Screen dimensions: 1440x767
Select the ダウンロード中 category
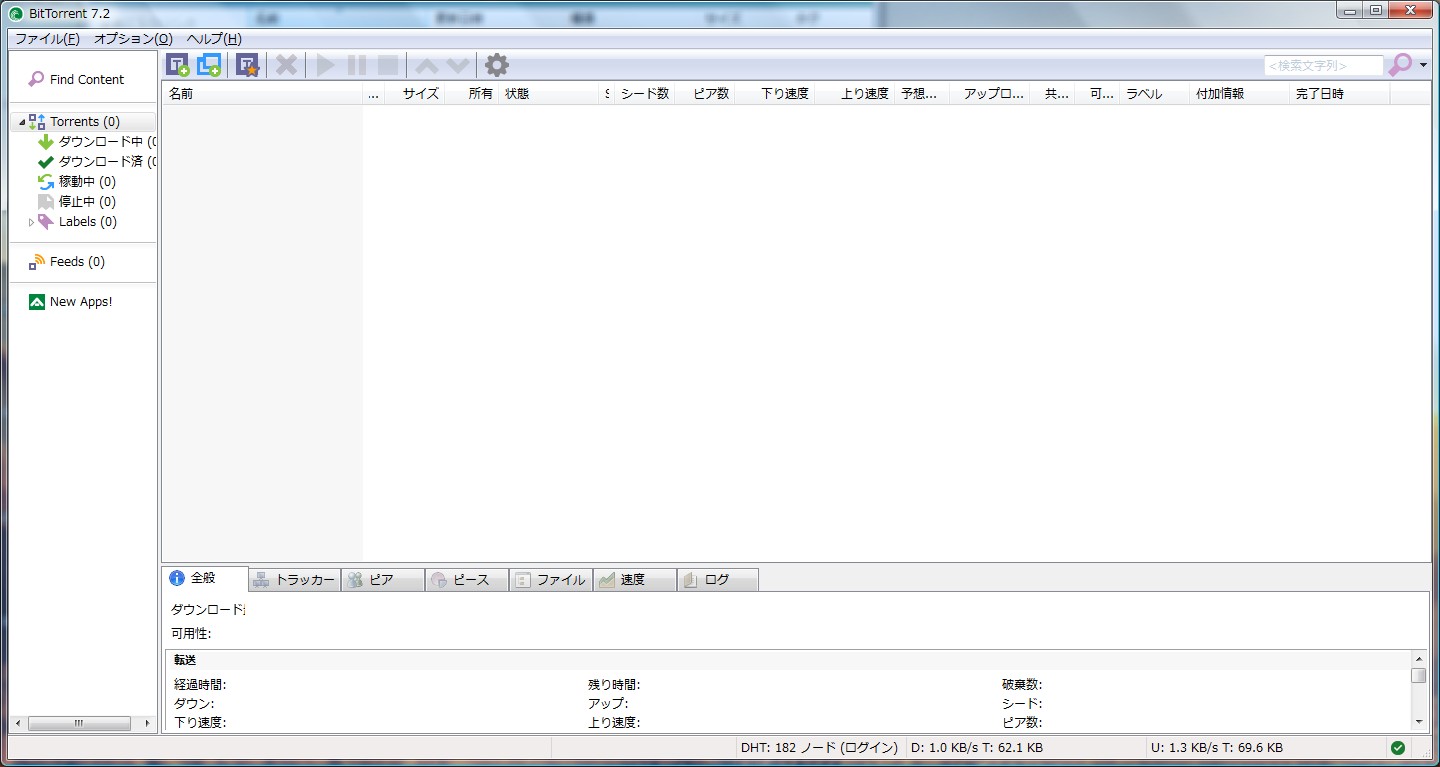[97, 142]
